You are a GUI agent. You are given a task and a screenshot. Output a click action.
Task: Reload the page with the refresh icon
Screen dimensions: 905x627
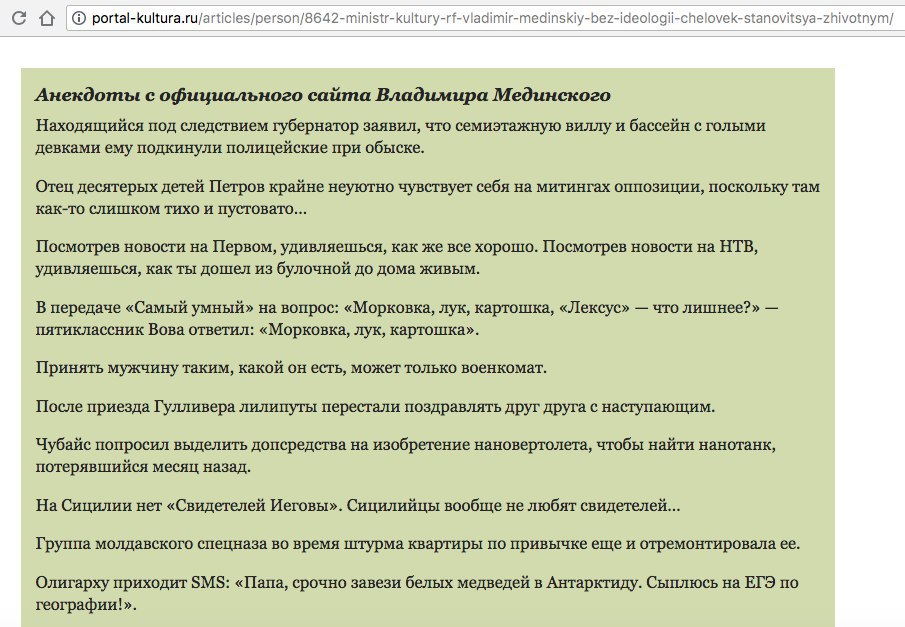pyautogui.click(x=18, y=18)
